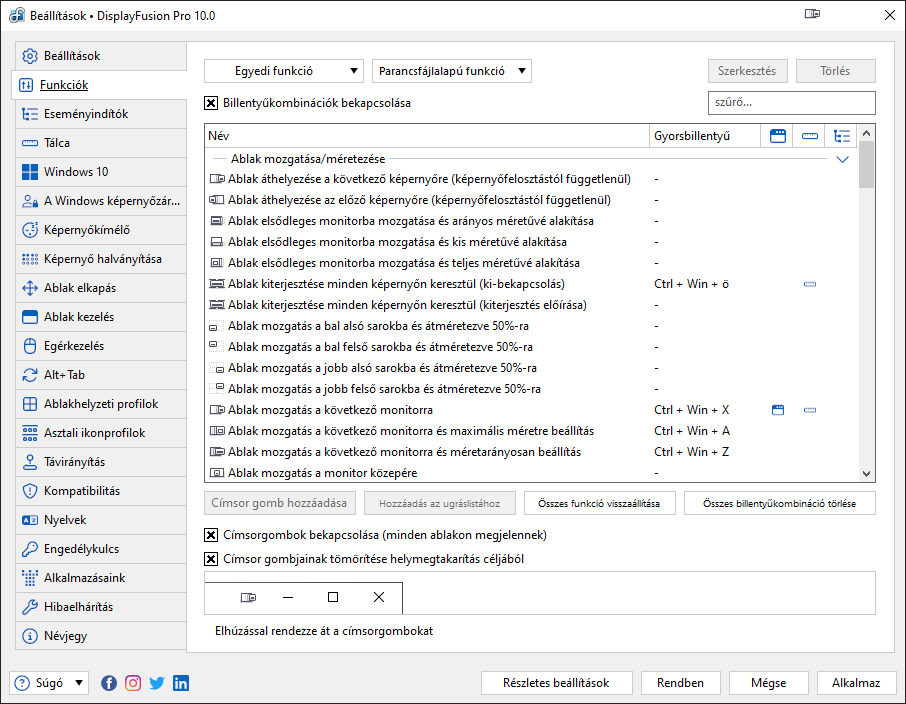The height and width of the screenshot is (704, 906).
Task: Open the Instagram icon link
Action: click(x=133, y=683)
